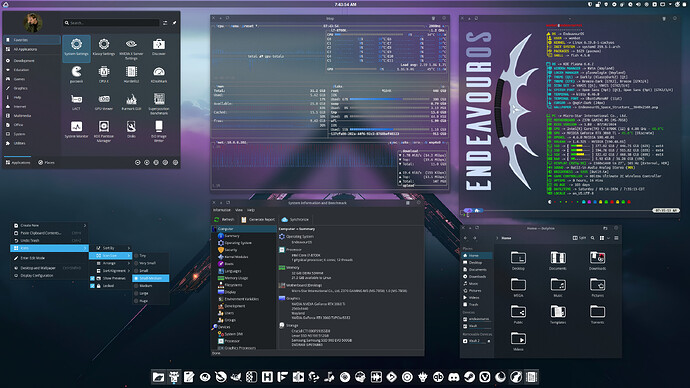The width and height of the screenshot is (690, 388).
Task: Click Synchronize in System Information toolbar
Action: (x=295, y=220)
